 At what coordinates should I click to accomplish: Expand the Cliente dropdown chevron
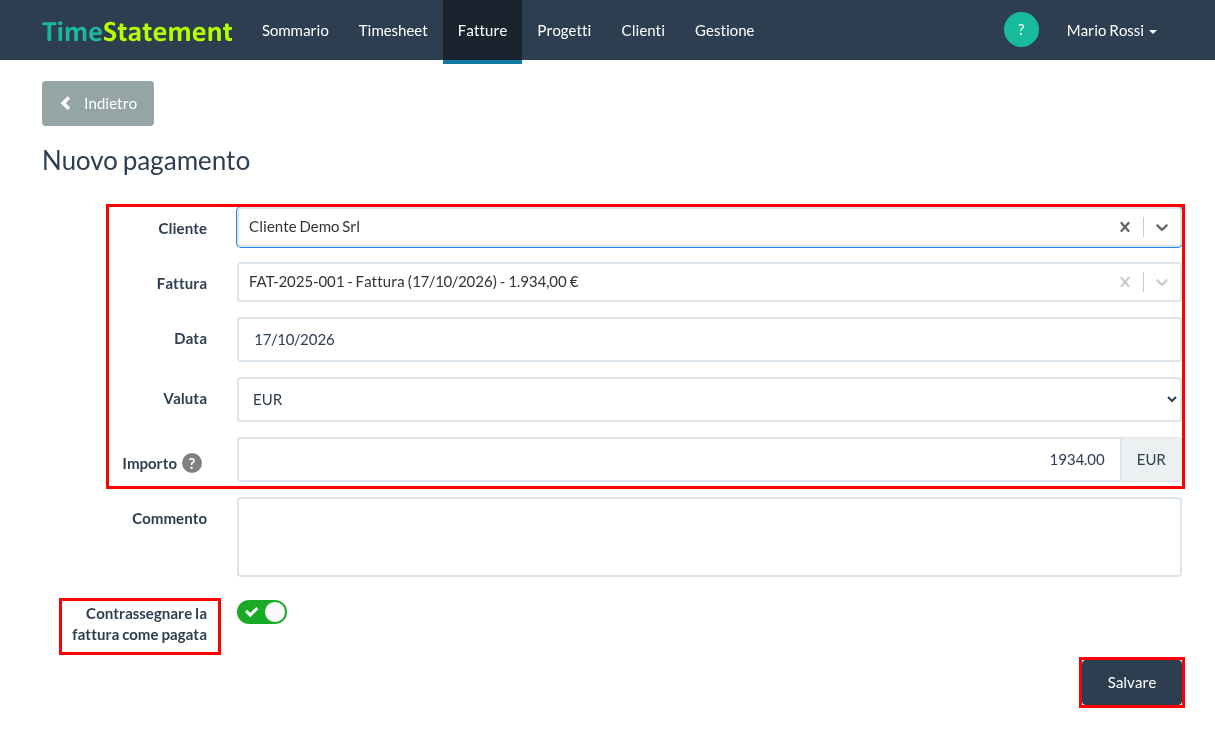1162,227
